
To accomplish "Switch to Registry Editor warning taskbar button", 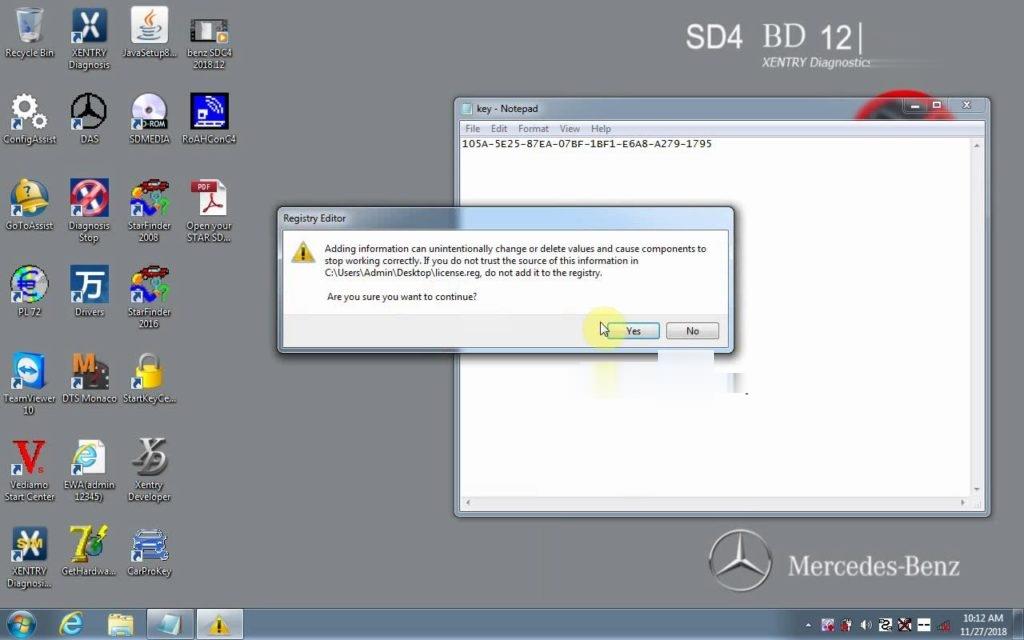I will click(219, 624).
